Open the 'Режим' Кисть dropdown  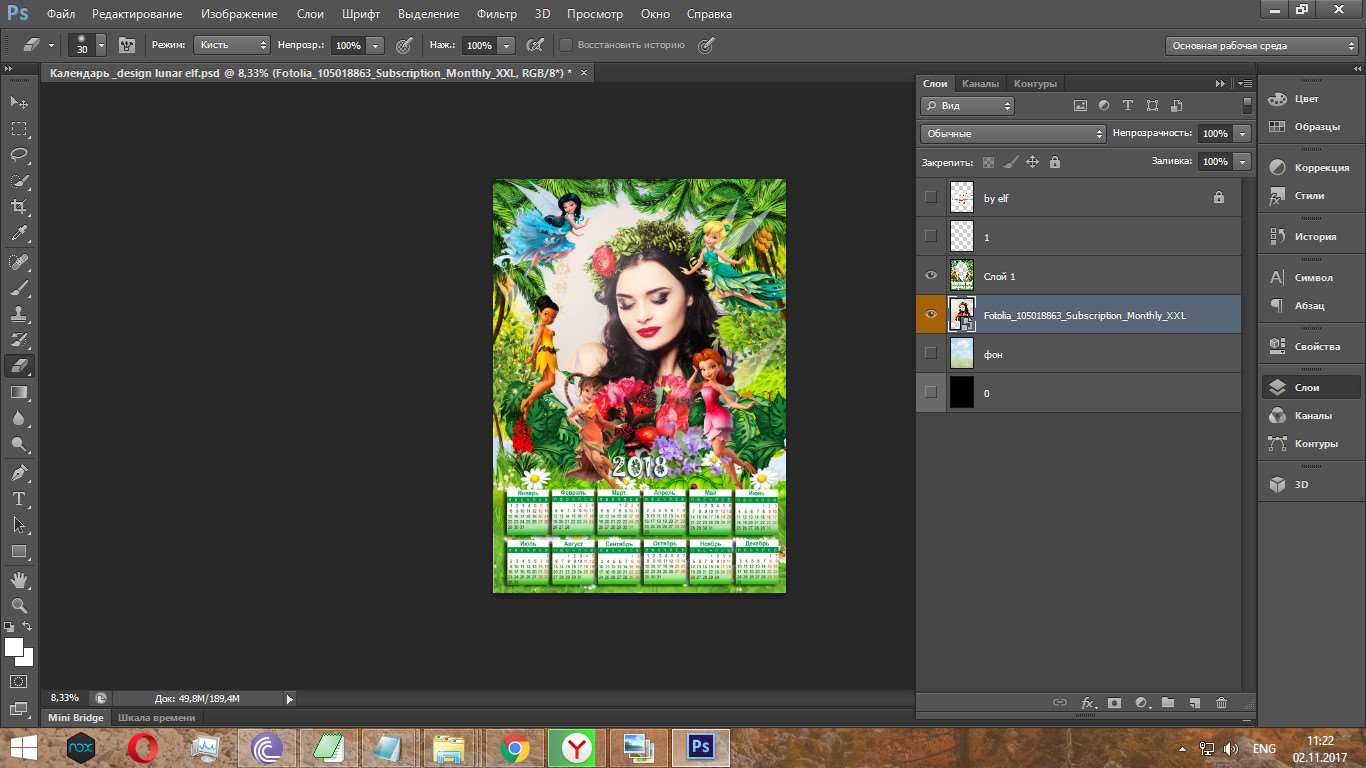232,45
